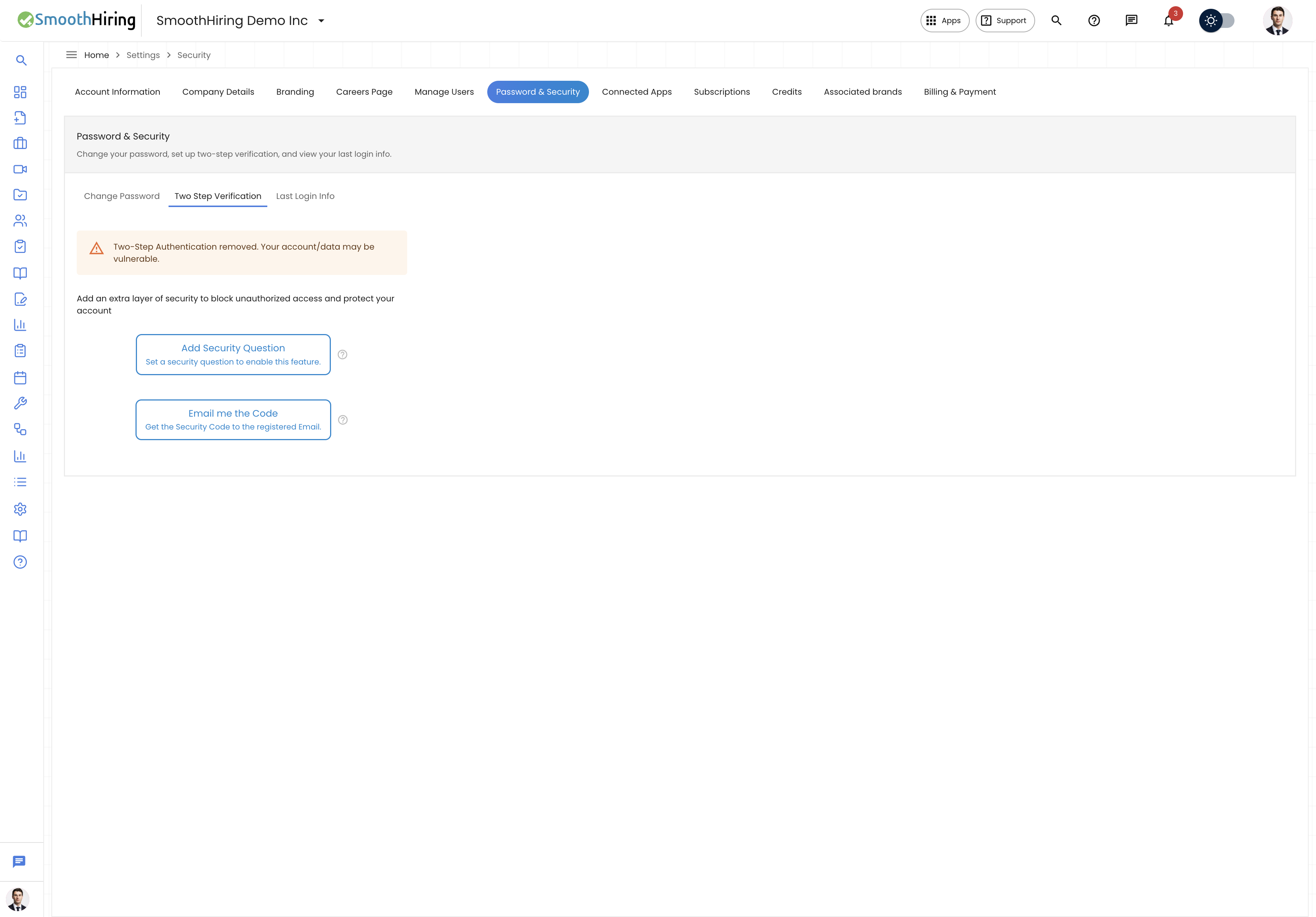Click the workflow connected boxes sidebar icon

(x=20, y=429)
